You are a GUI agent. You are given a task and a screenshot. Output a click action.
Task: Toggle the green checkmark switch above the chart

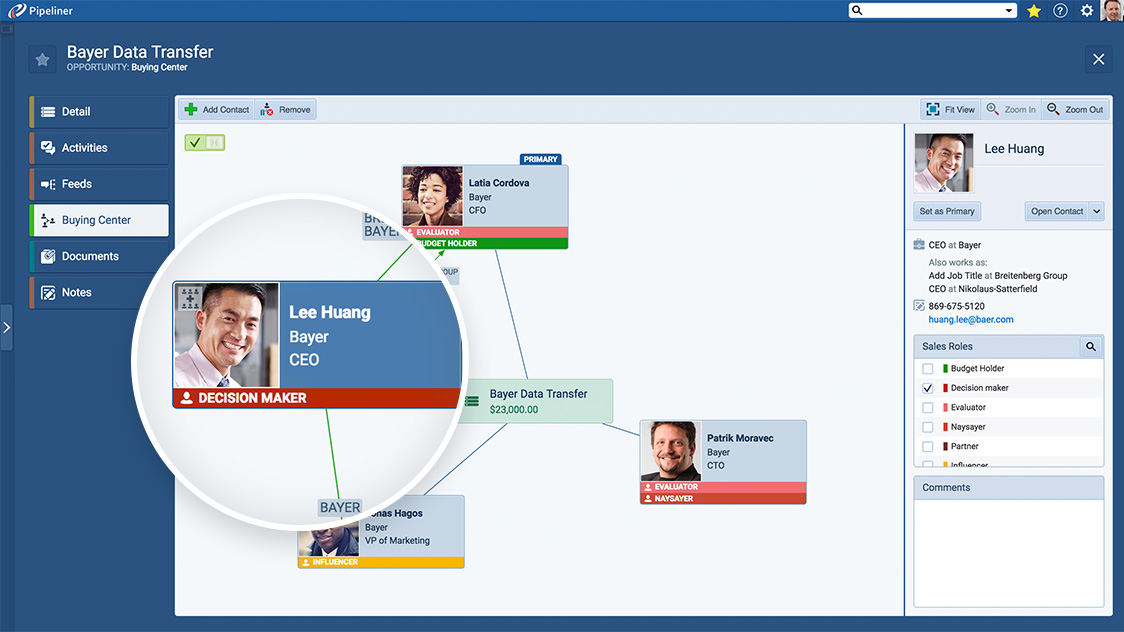click(x=205, y=143)
